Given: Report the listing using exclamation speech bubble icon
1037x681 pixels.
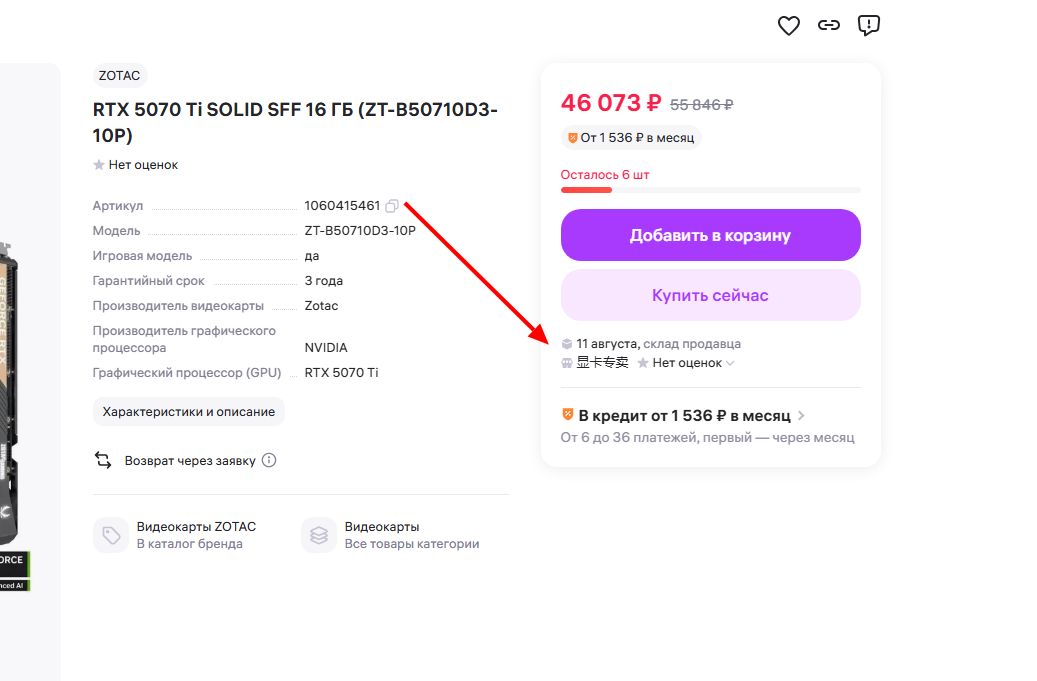Looking at the screenshot, I should point(868,25).
